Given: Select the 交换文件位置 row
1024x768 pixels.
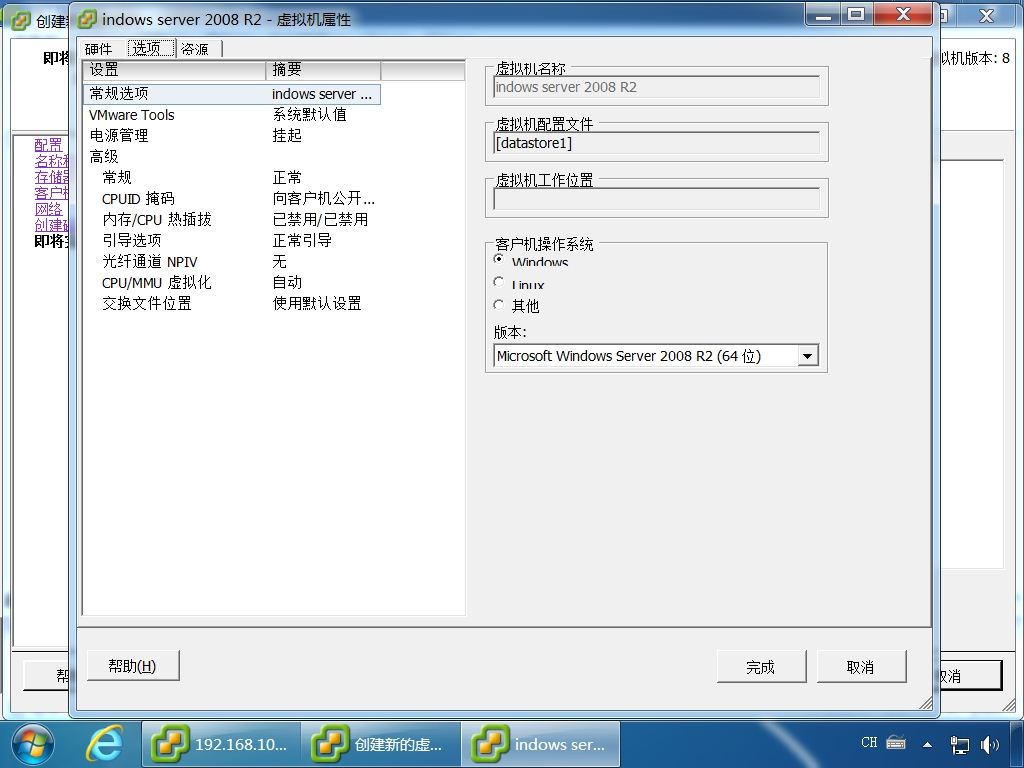Looking at the screenshot, I should tap(232, 303).
